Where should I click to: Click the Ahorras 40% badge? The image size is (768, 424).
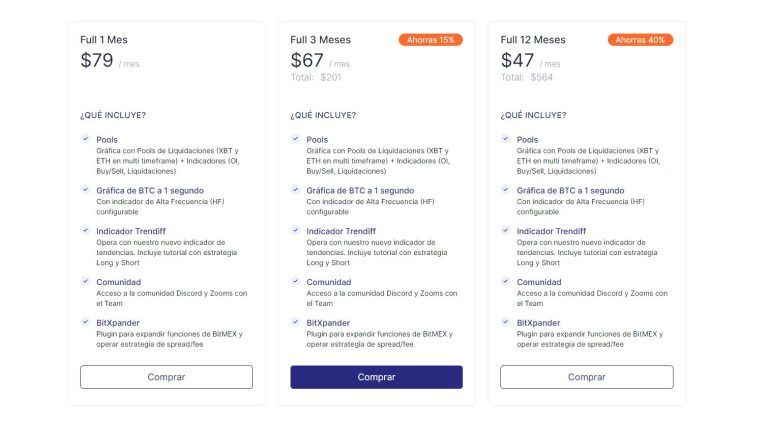click(x=640, y=40)
